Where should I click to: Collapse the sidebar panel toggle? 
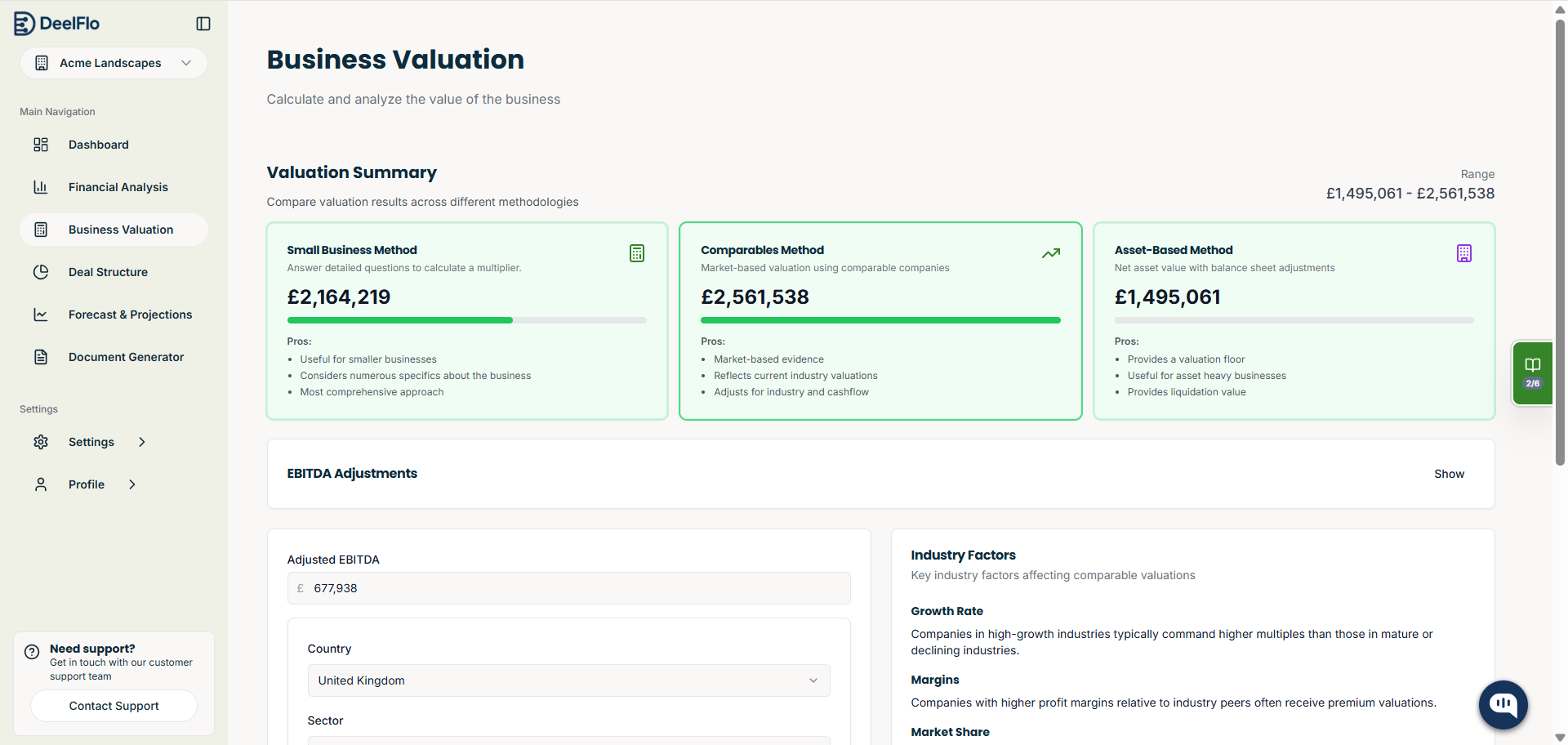[x=203, y=24]
